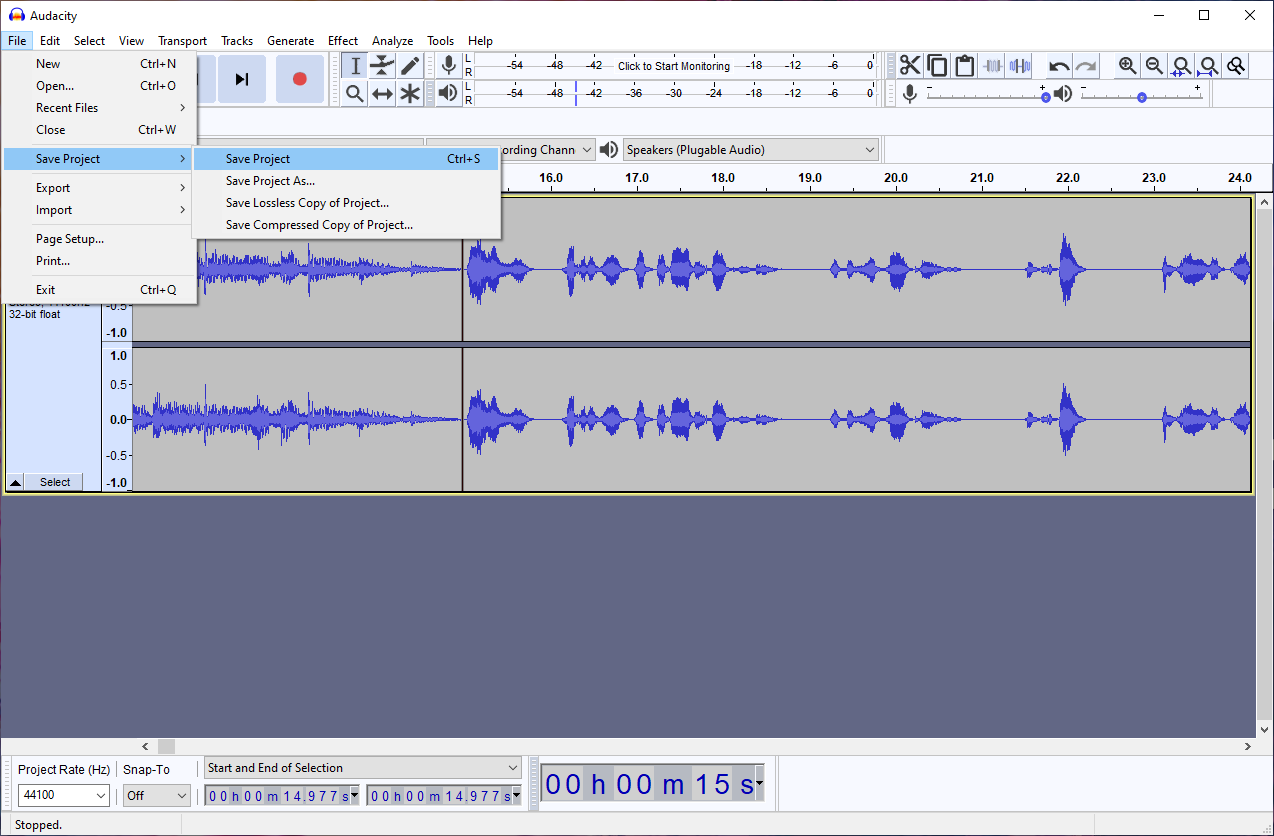Click the Copy icon
The height and width of the screenshot is (836, 1274).
click(937, 66)
